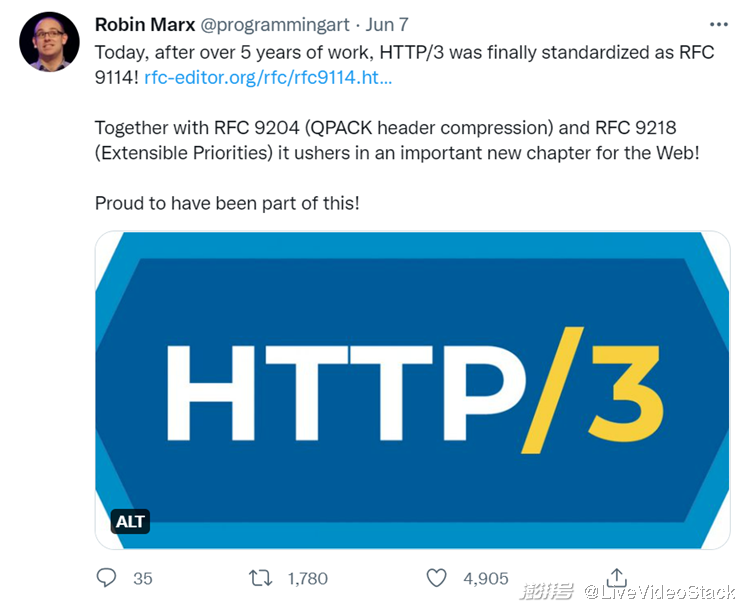This screenshot has height=607, width=745.
Task: Click the 1,780 retweets count
Action: pos(307,578)
